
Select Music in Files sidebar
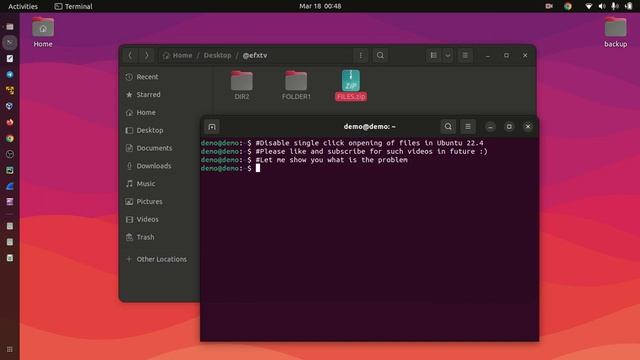point(160,184)
